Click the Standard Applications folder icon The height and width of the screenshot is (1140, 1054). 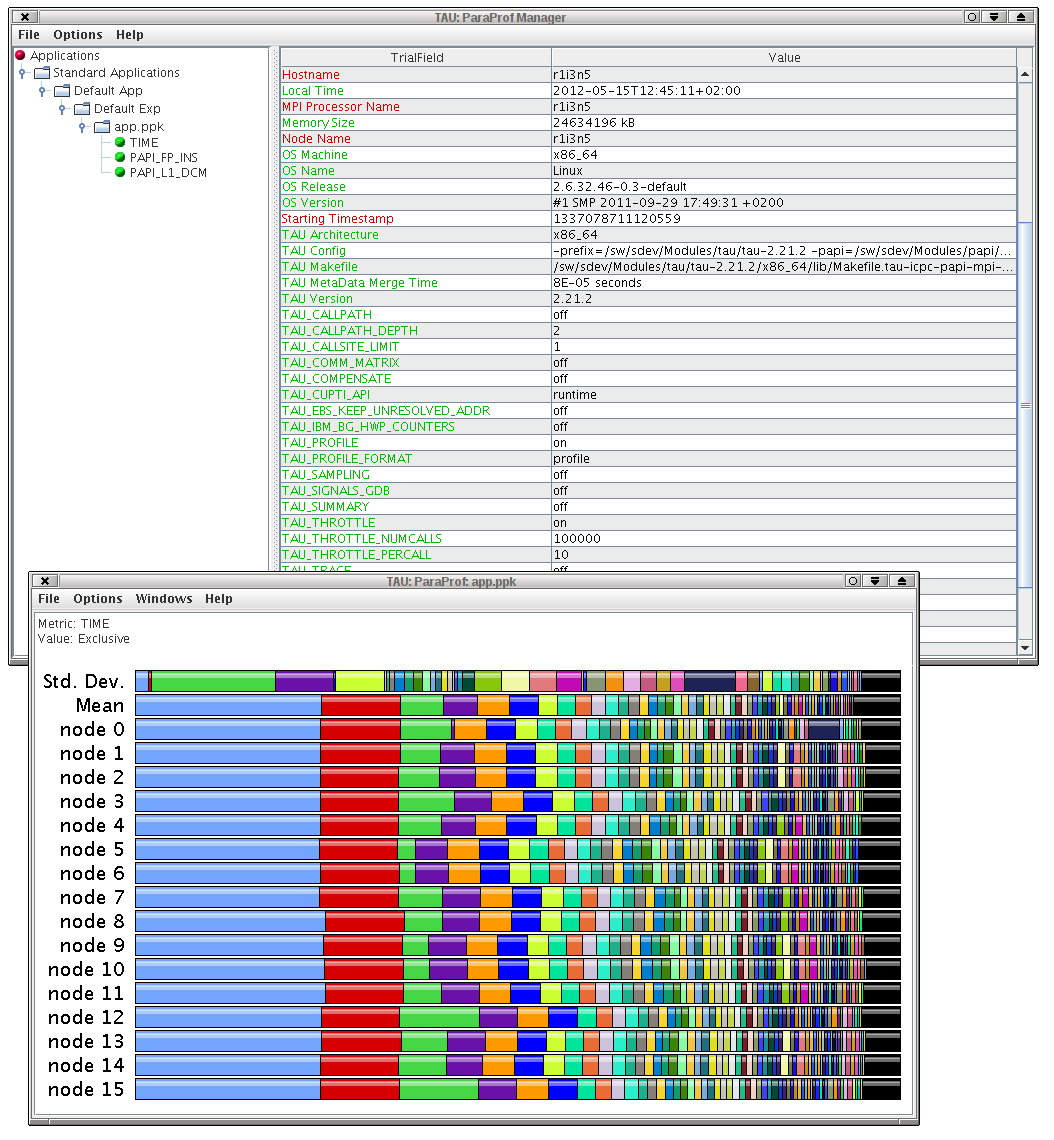pos(42,73)
